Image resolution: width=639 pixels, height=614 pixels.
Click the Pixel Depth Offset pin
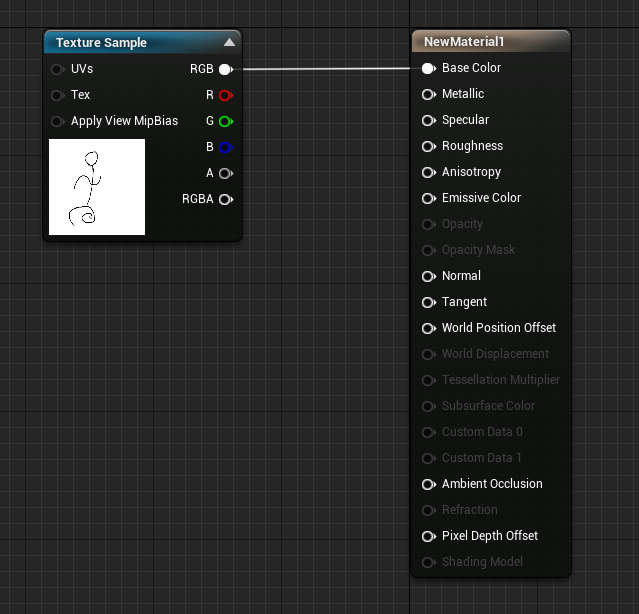428,536
